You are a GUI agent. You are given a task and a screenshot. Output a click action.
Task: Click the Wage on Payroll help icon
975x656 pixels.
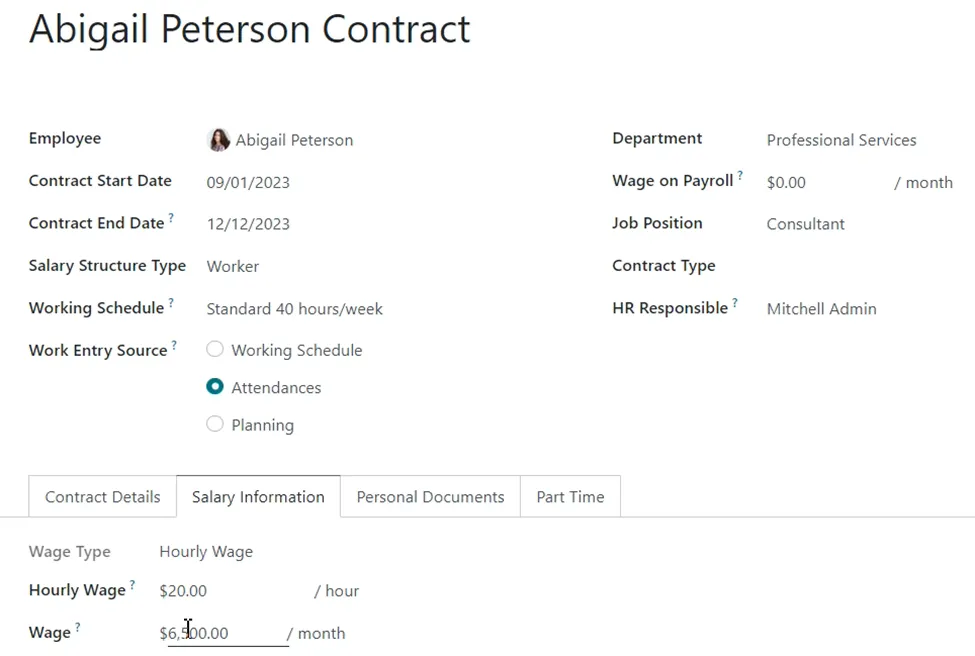tap(740, 175)
